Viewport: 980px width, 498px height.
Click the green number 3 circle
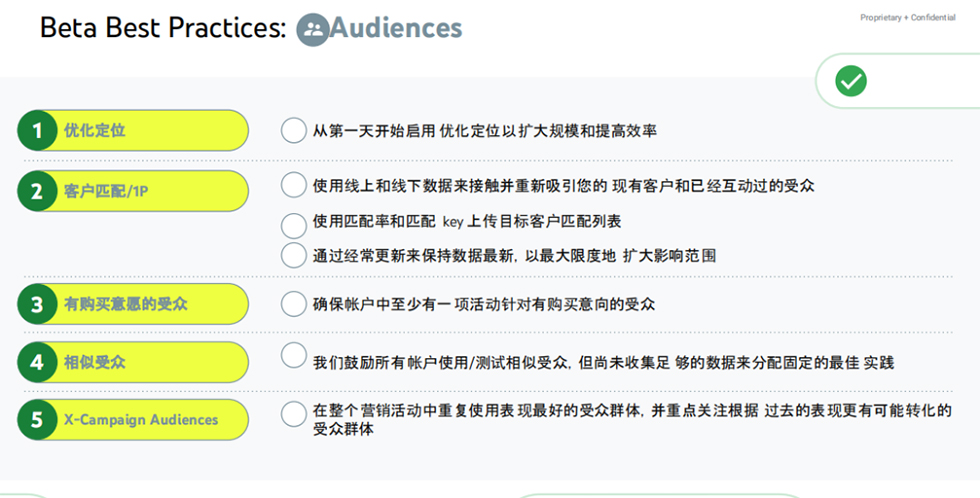click(x=38, y=304)
